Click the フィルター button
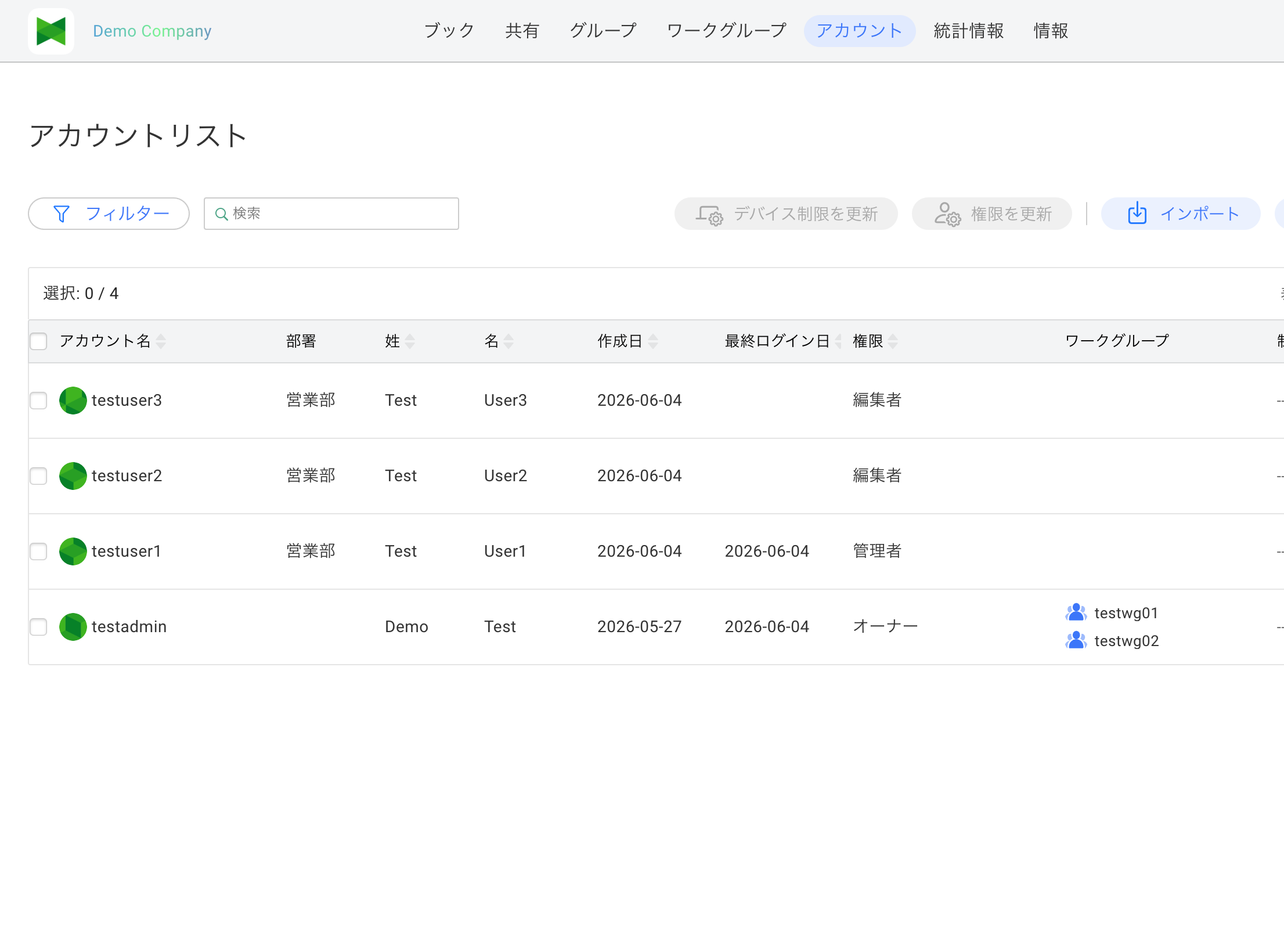Image resolution: width=1284 pixels, height=952 pixels. pos(109,214)
